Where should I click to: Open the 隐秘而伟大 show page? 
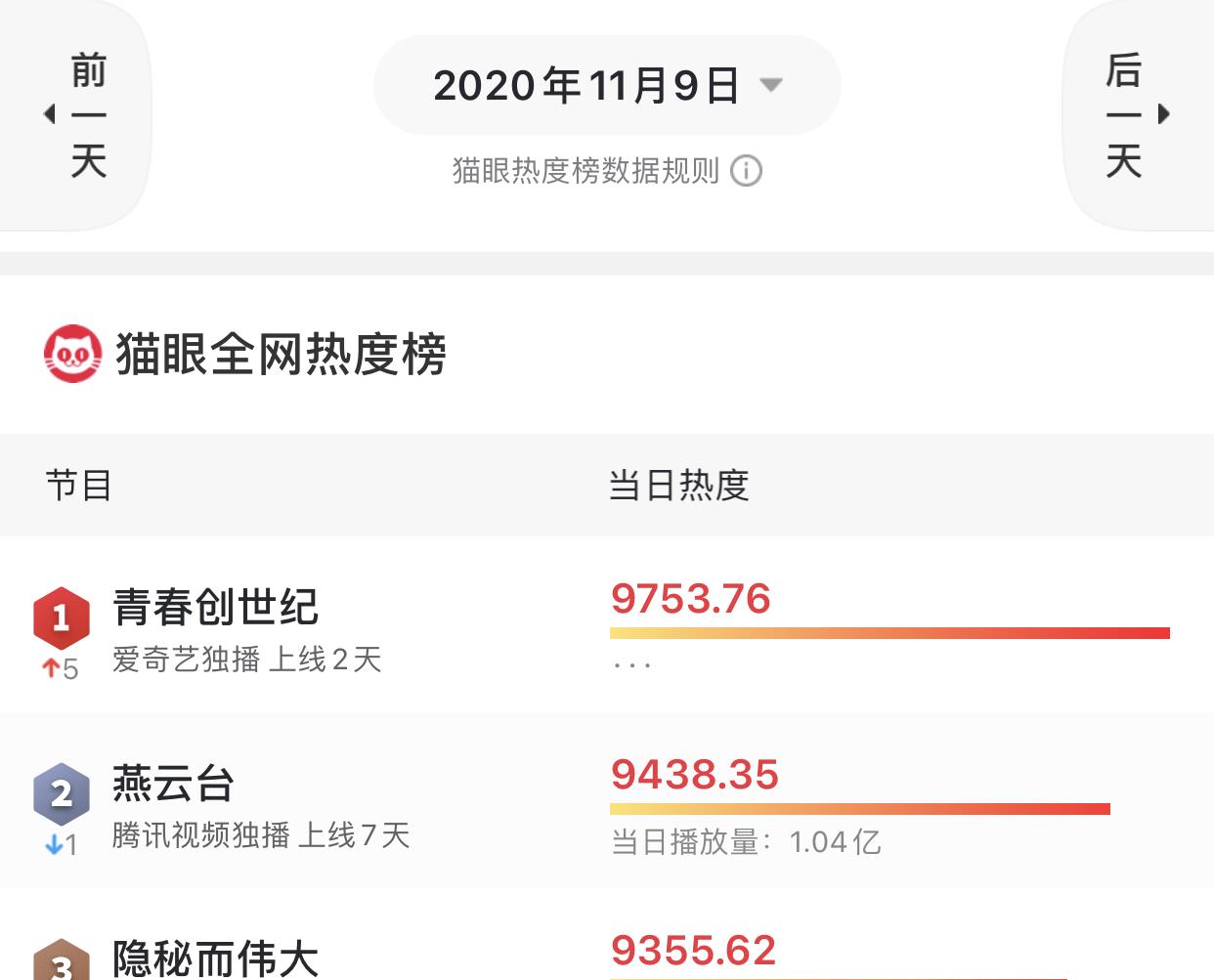coord(217,960)
